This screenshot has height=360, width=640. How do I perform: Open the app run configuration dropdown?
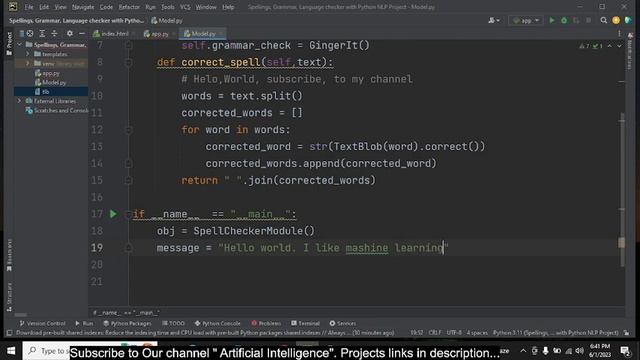click(x=526, y=20)
